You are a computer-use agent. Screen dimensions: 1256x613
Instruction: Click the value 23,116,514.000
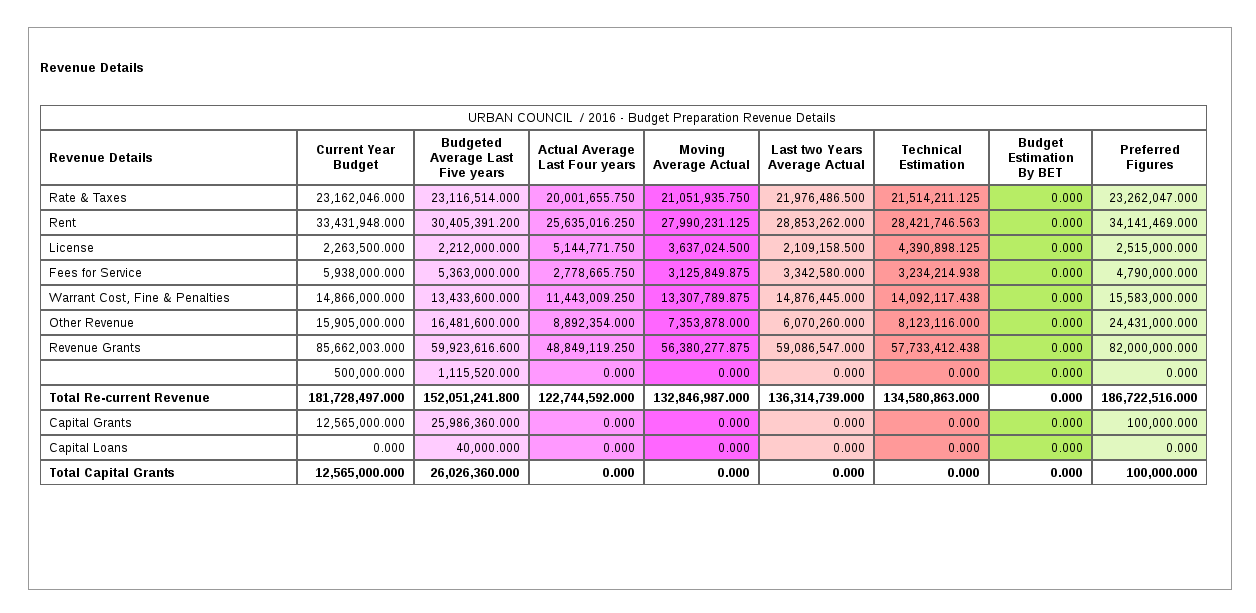pos(475,198)
